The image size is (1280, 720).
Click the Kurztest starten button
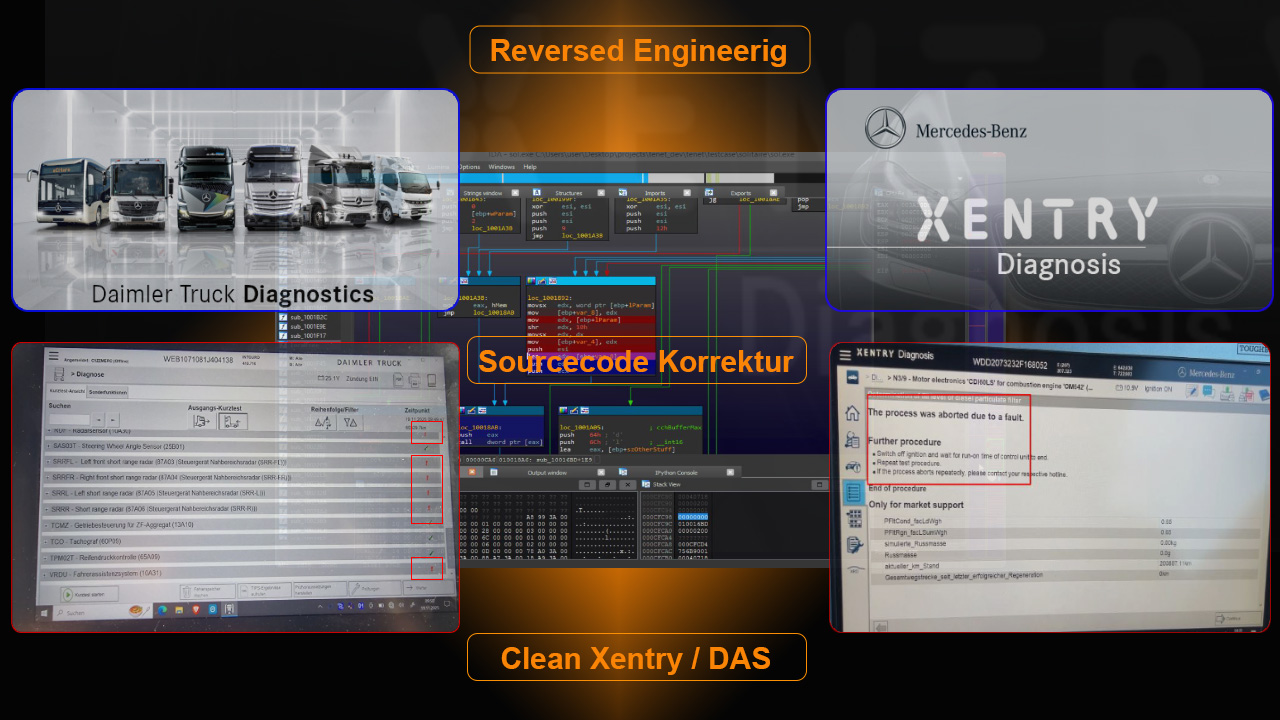[90, 594]
